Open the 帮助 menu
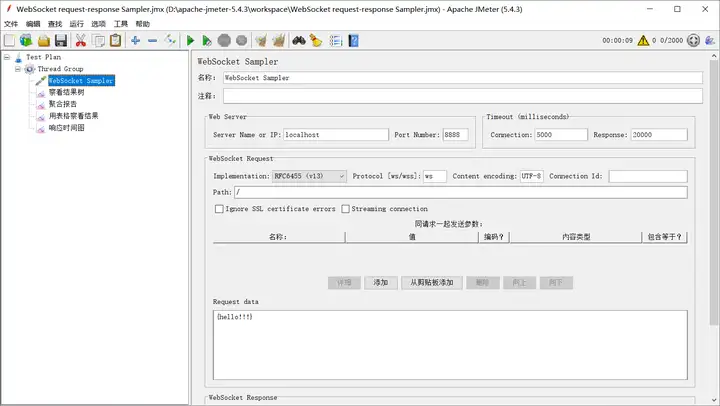The height and width of the screenshot is (406, 720). (x=142, y=24)
